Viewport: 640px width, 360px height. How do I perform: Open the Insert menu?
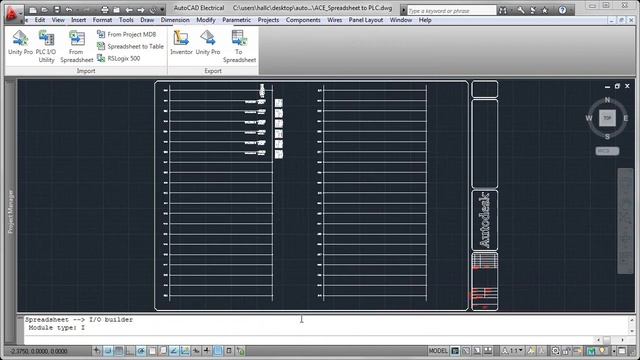coord(78,20)
